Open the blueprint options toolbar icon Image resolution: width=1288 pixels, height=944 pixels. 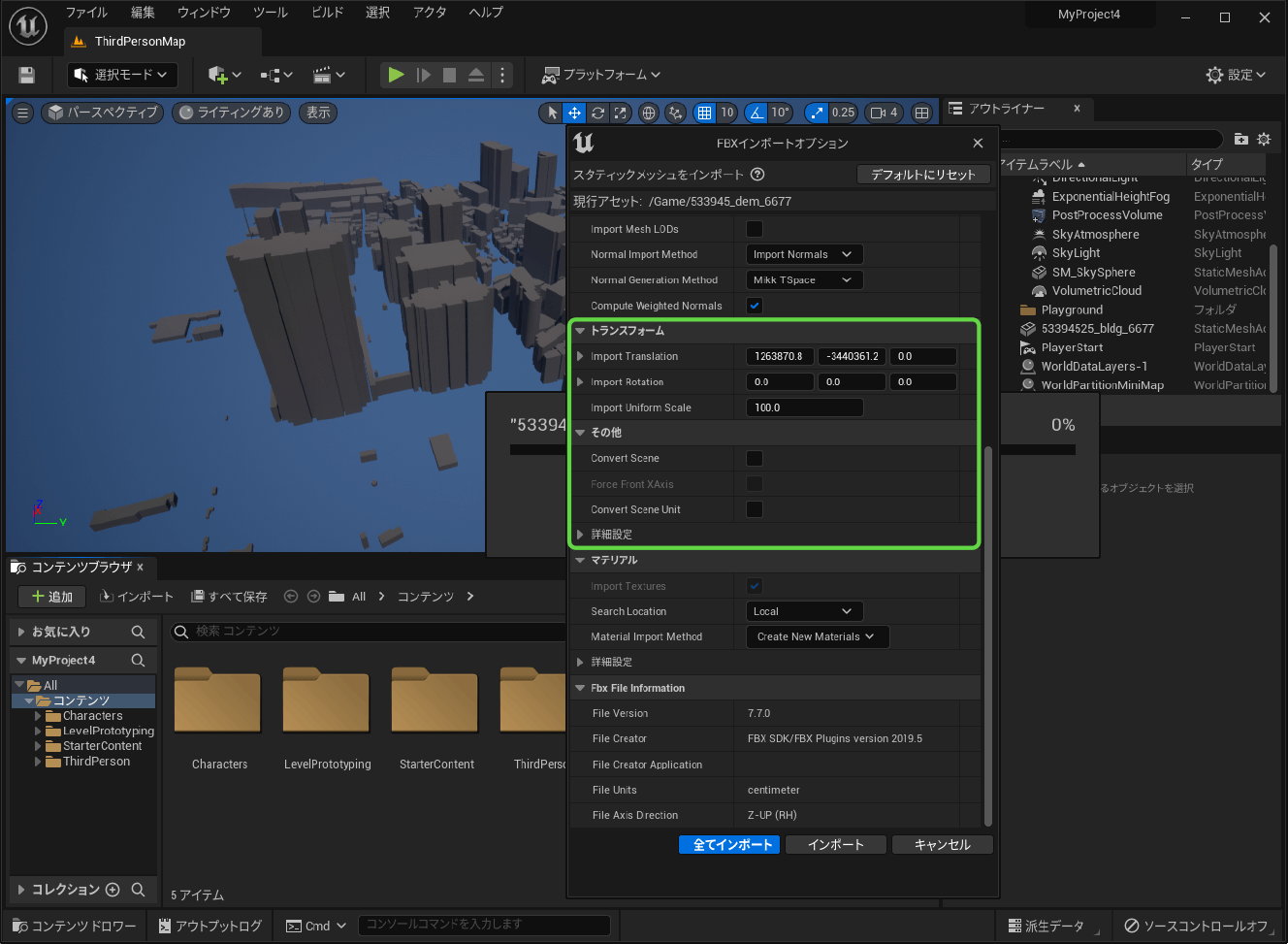tap(276, 75)
